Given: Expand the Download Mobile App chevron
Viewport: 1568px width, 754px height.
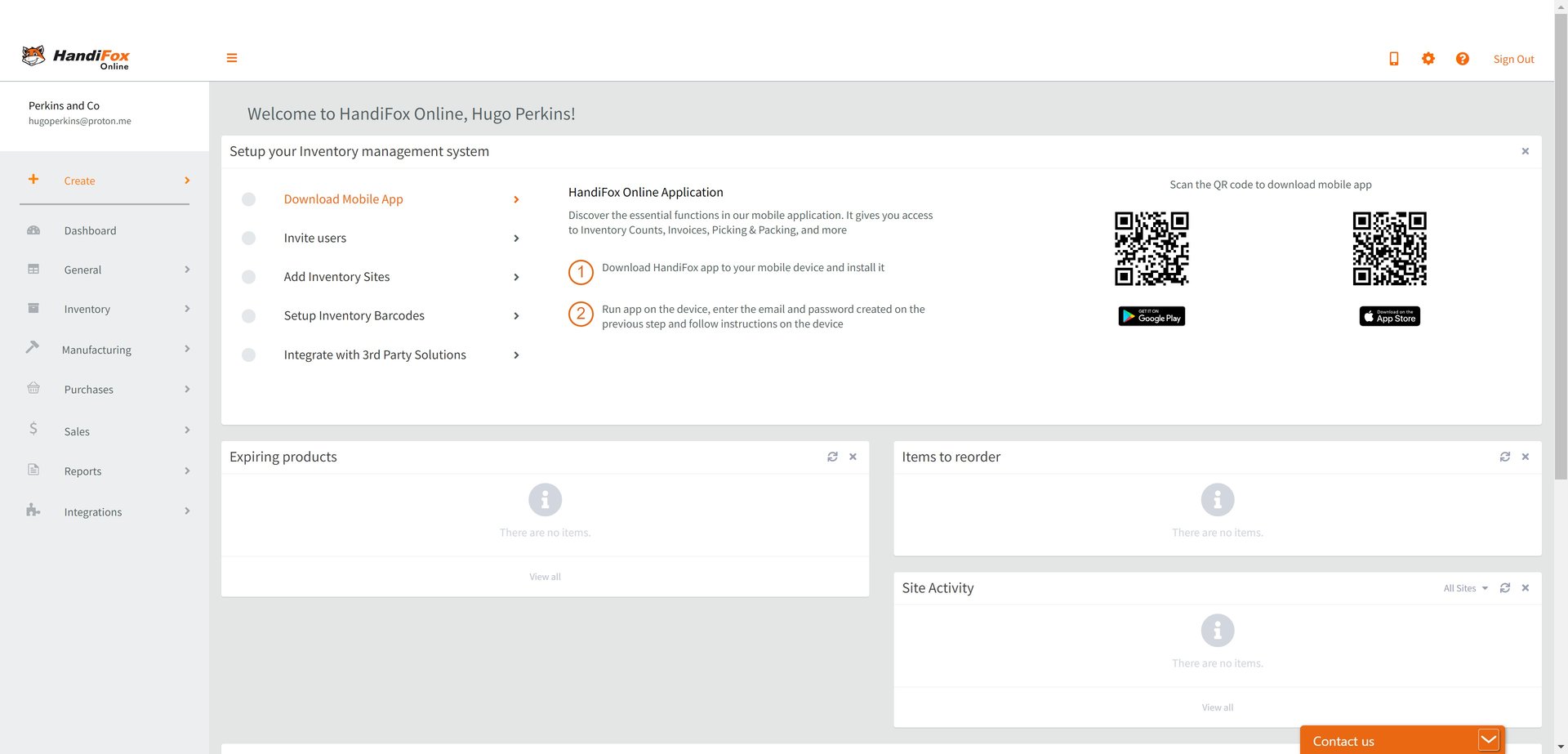Looking at the screenshot, I should pos(516,199).
